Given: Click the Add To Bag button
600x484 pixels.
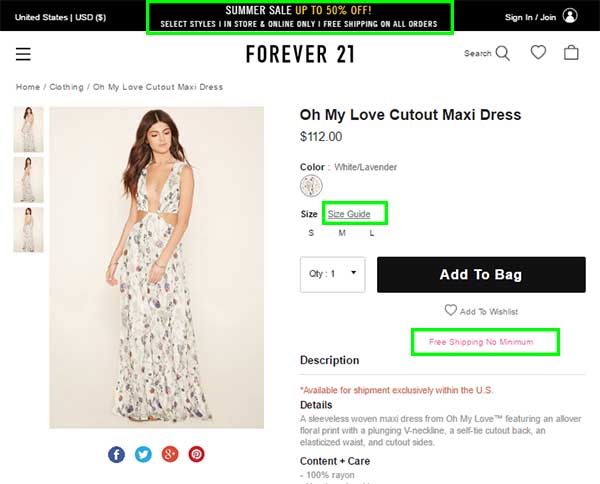Looking at the screenshot, I should coord(481,274).
